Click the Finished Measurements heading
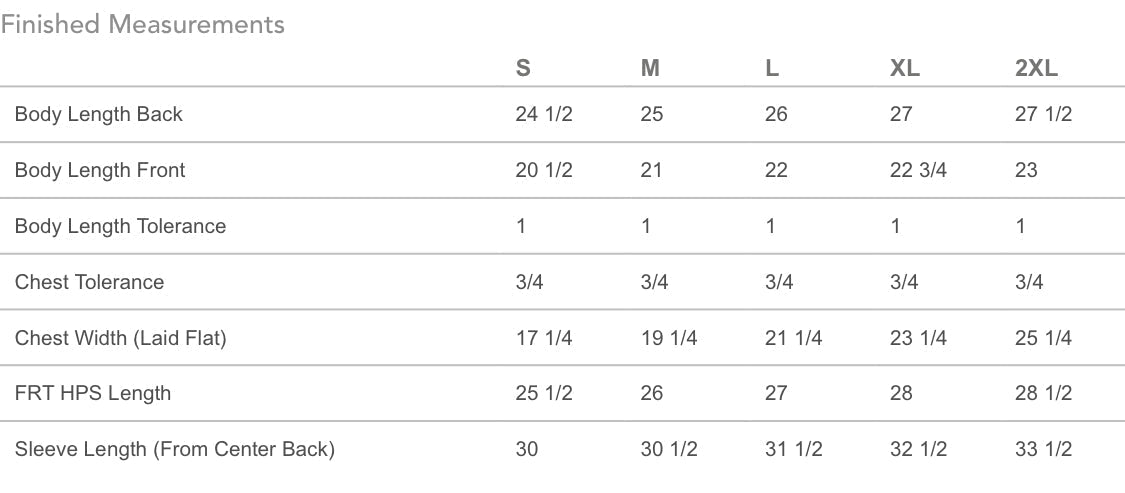Image resolution: width=1125 pixels, height=493 pixels. (142, 25)
